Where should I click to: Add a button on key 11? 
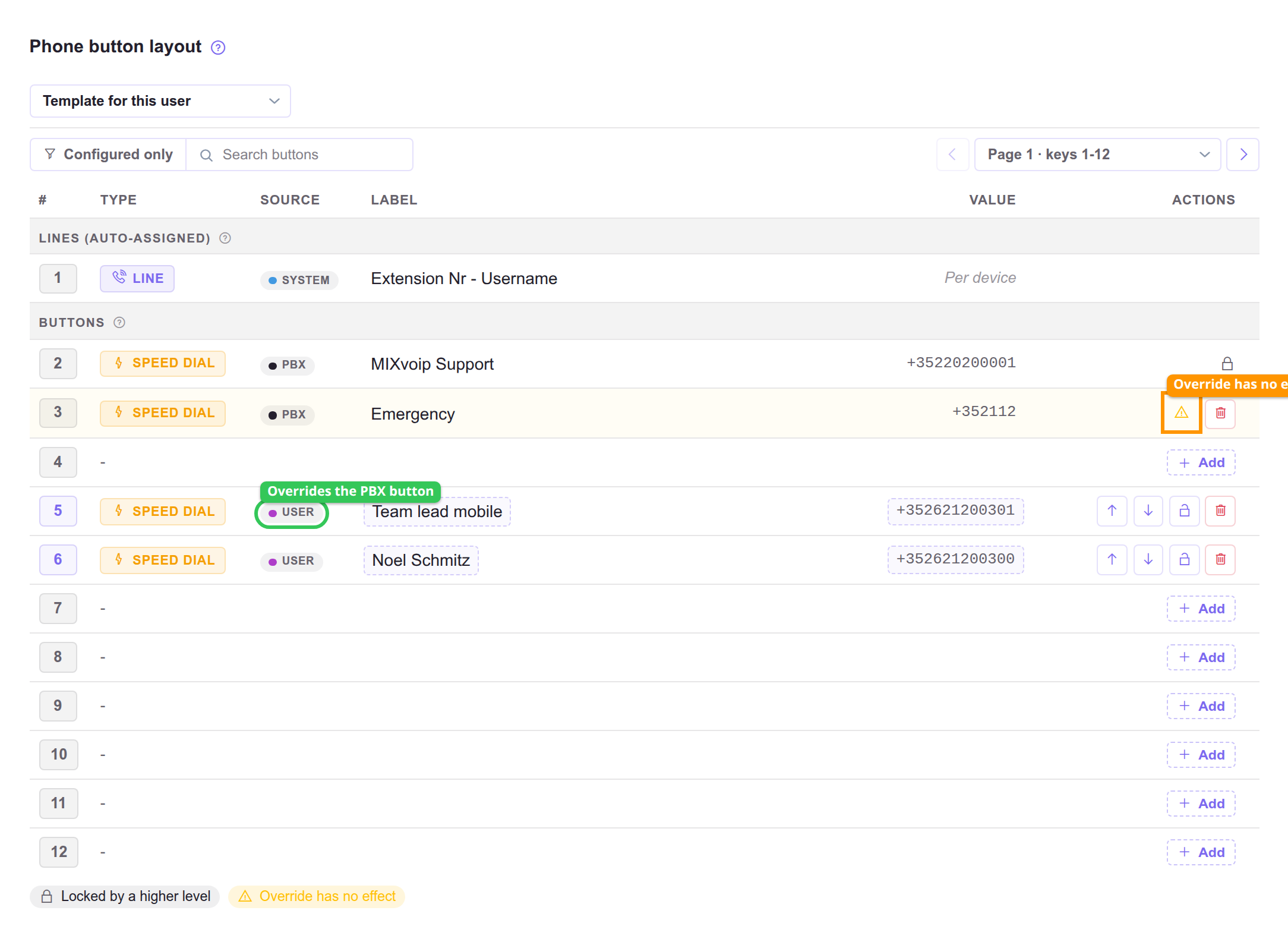1201,804
